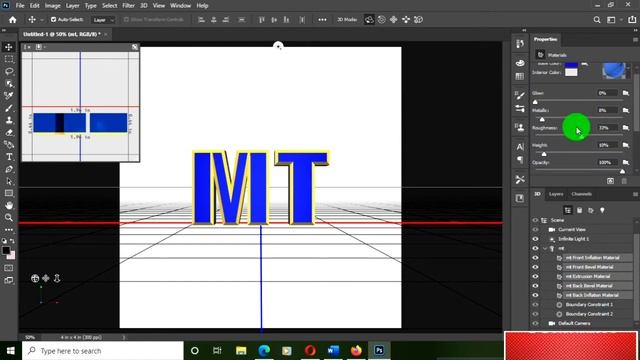Click the Render icon in Properties panel

coord(610,181)
